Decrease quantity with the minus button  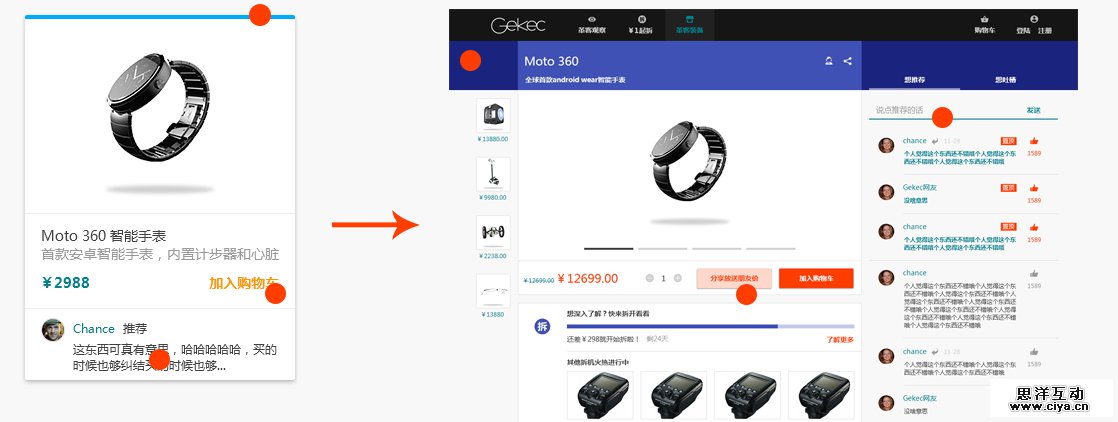pos(650,279)
